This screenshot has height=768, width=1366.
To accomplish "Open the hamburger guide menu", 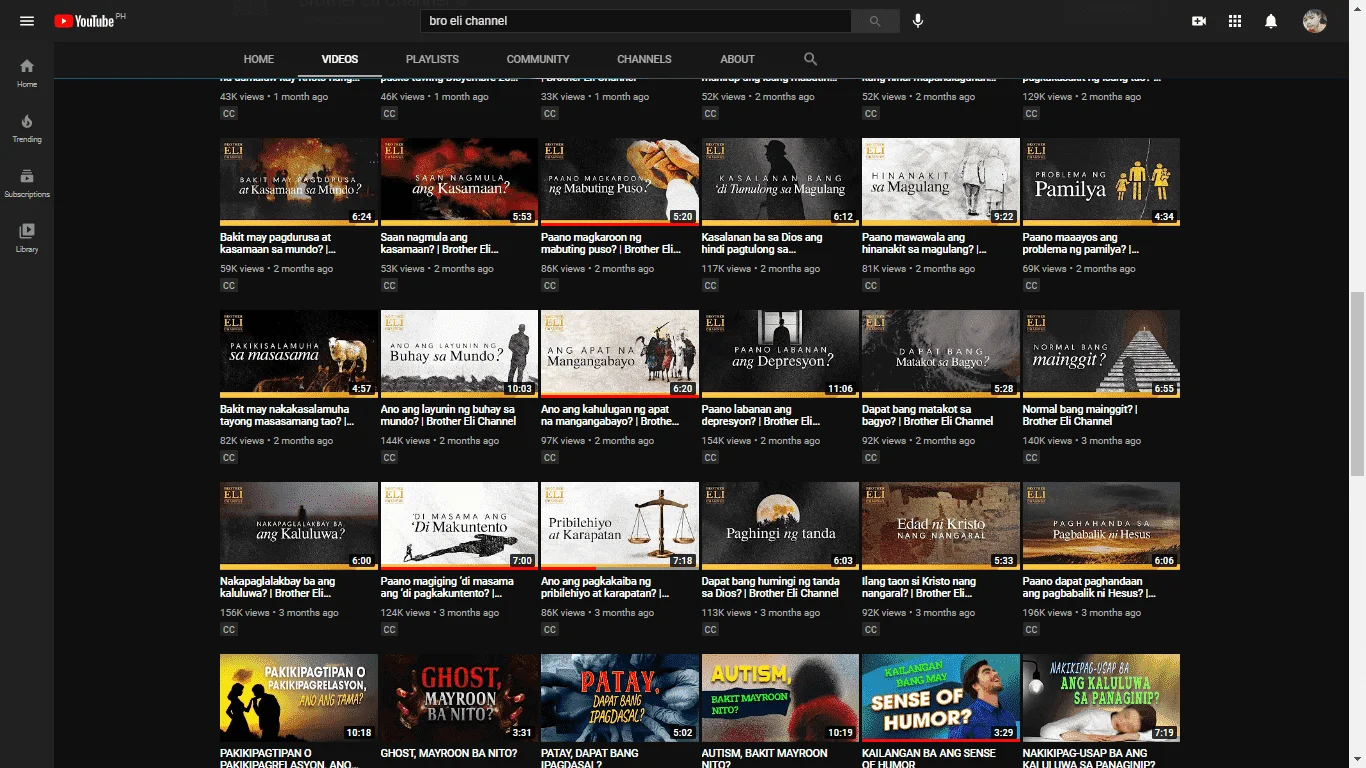I will tap(27, 21).
